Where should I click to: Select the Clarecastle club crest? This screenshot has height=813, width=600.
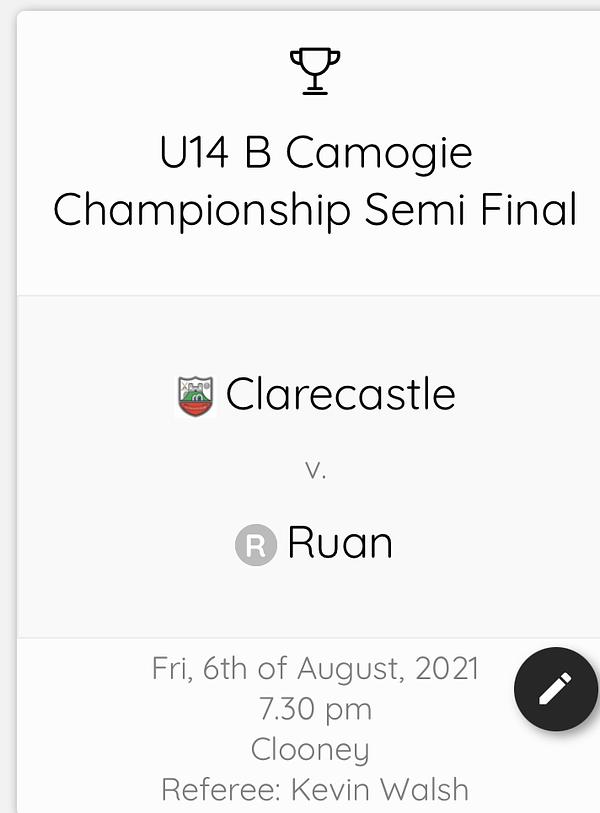pos(196,396)
